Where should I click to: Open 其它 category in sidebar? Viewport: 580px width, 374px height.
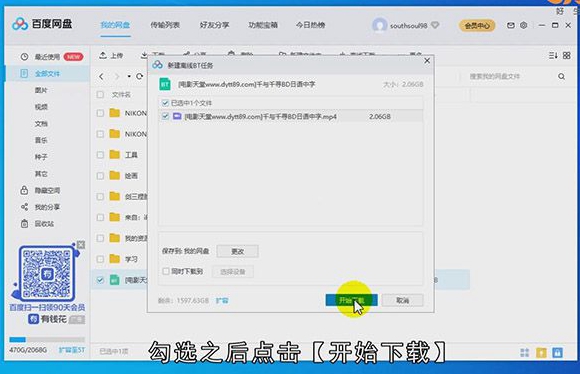[41, 174]
